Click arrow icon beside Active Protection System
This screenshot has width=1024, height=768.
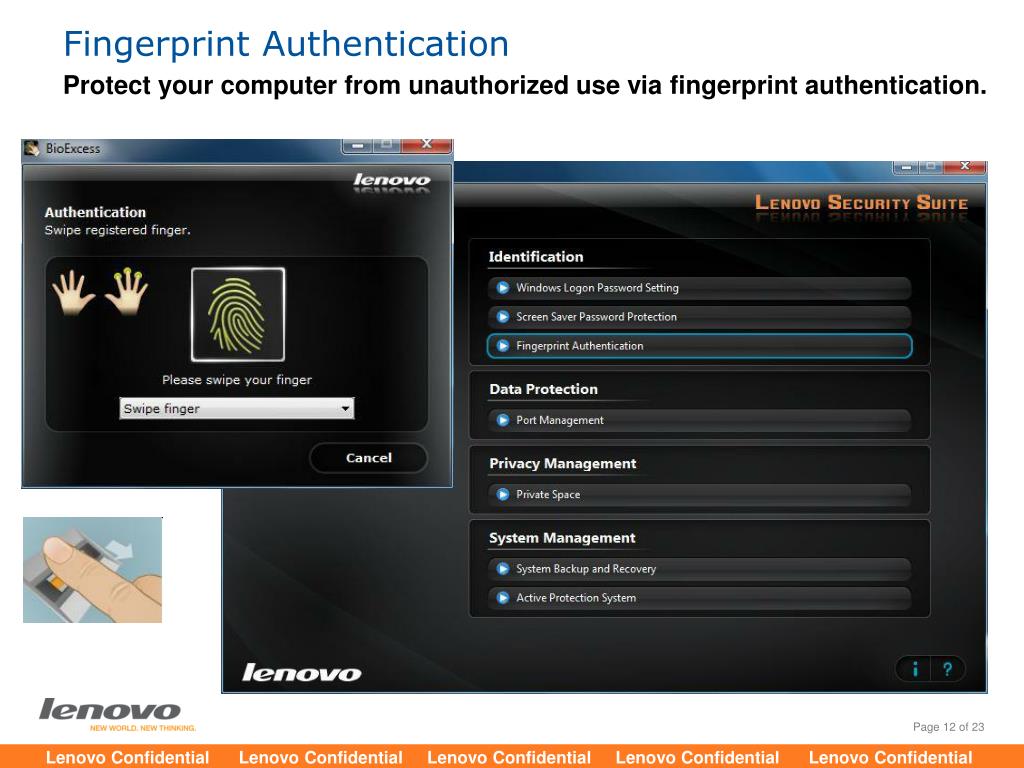[x=503, y=598]
